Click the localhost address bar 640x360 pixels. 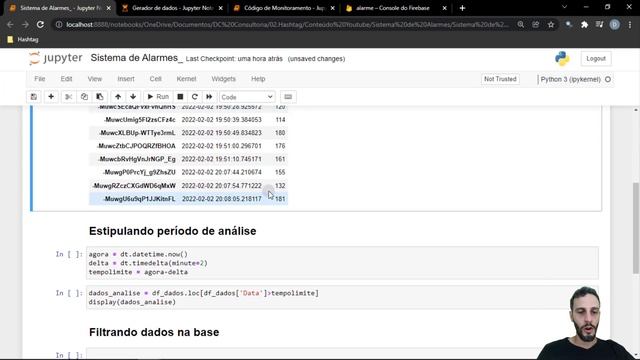[288, 24]
